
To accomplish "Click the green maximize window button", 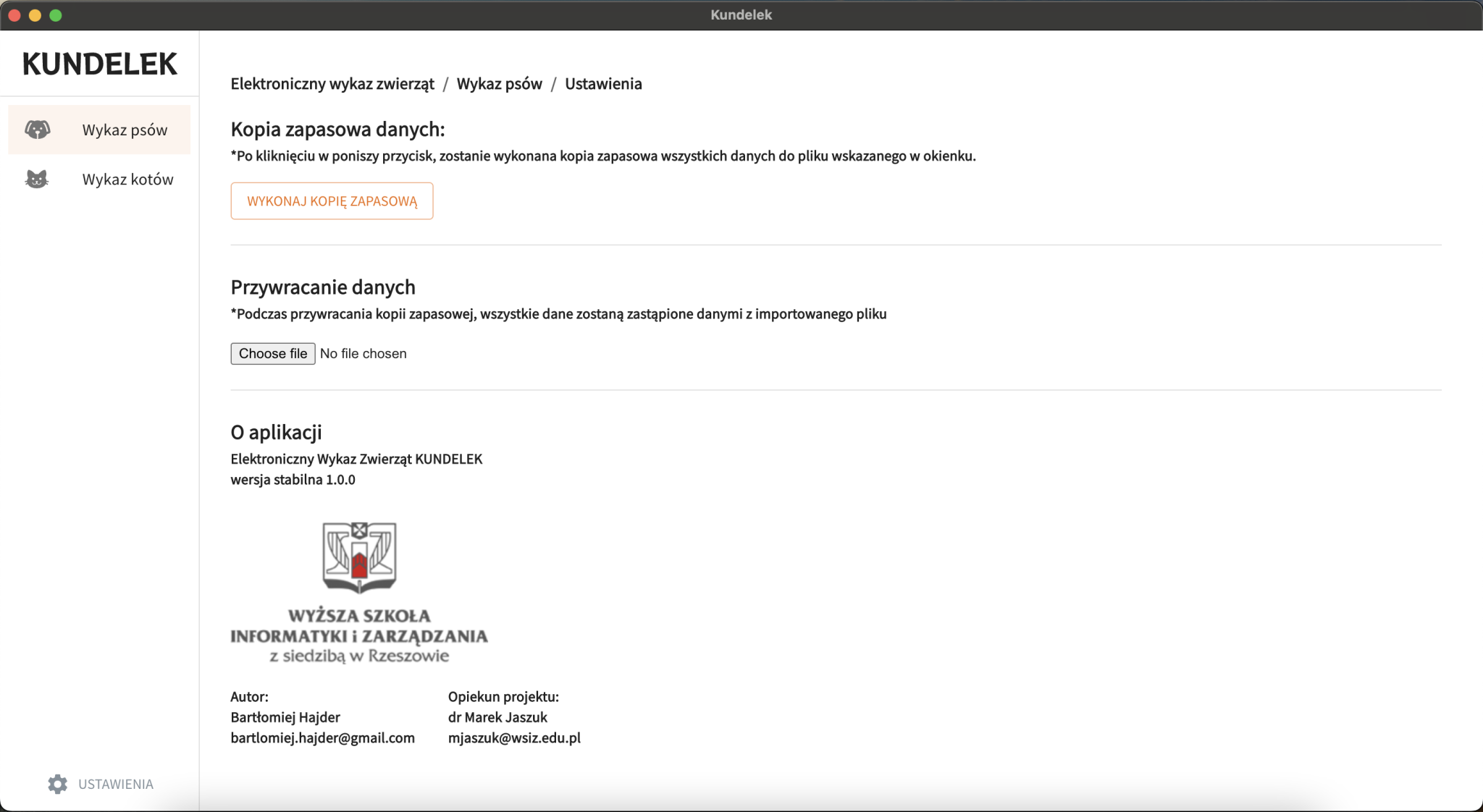I will [x=56, y=15].
